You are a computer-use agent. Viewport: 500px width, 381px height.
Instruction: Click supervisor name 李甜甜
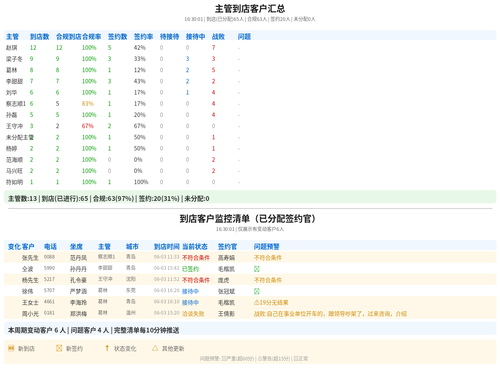(14, 81)
